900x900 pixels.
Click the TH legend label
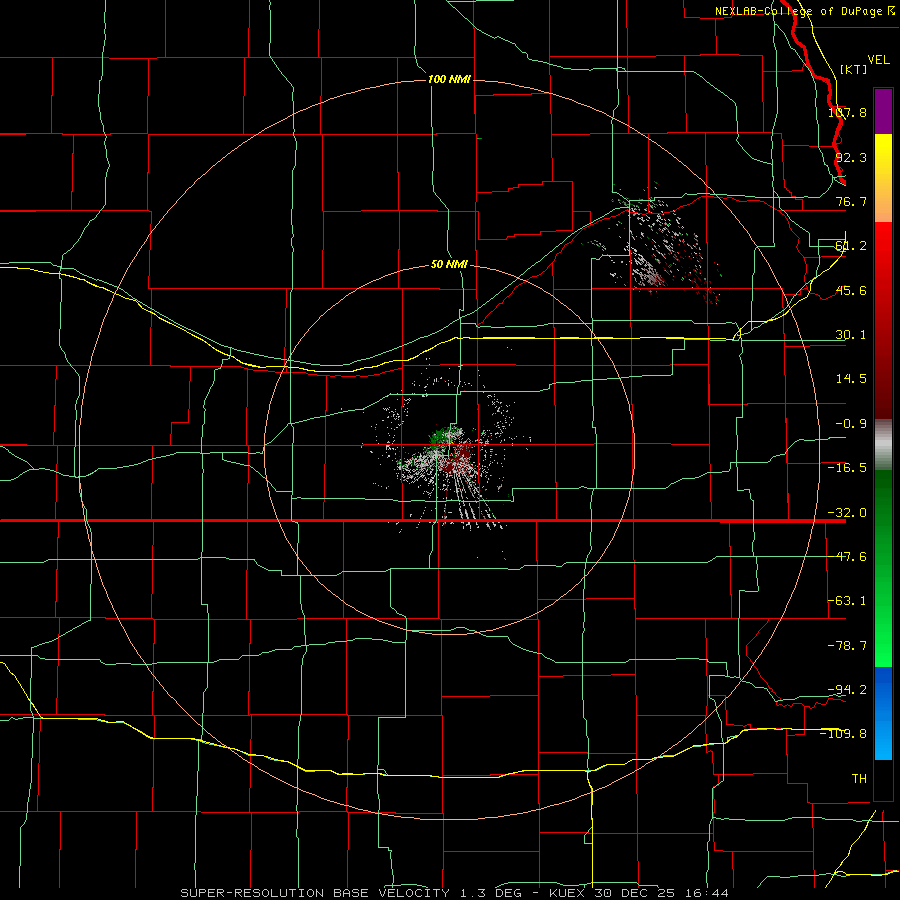[x=859, y=778]
